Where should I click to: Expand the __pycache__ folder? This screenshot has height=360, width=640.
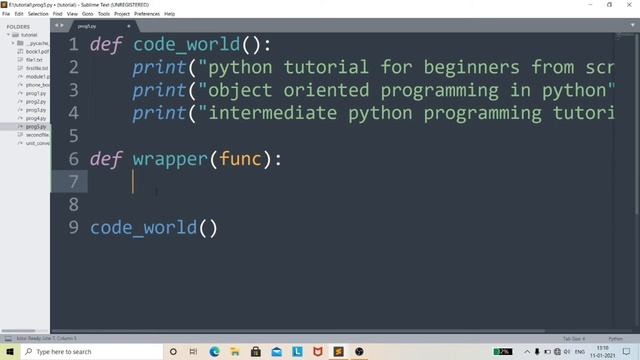coord(13,43)
